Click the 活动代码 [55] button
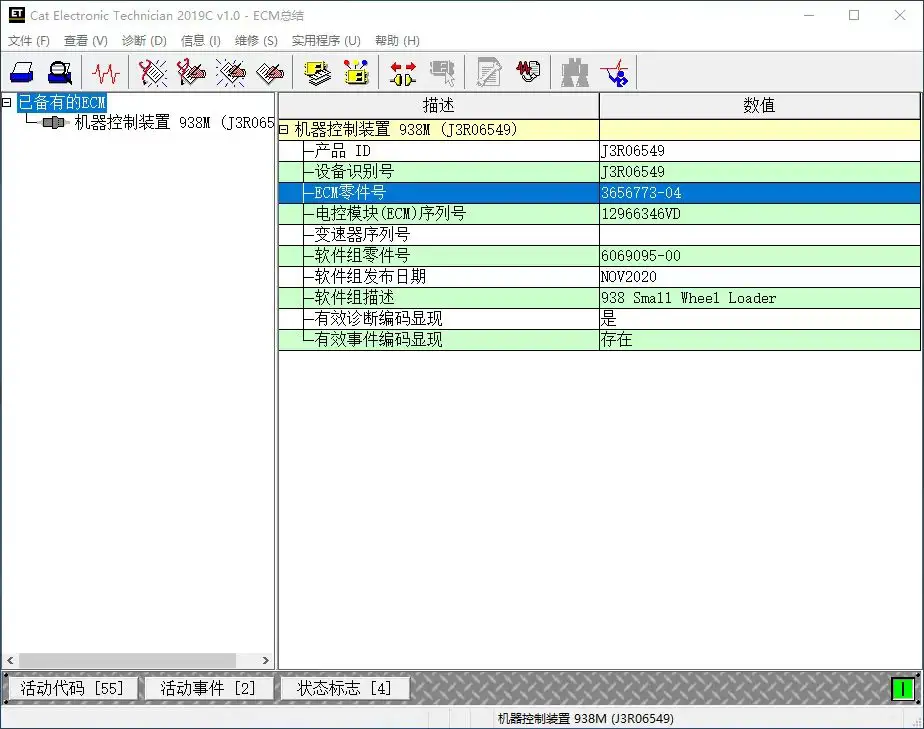 [x=72, y=688]
